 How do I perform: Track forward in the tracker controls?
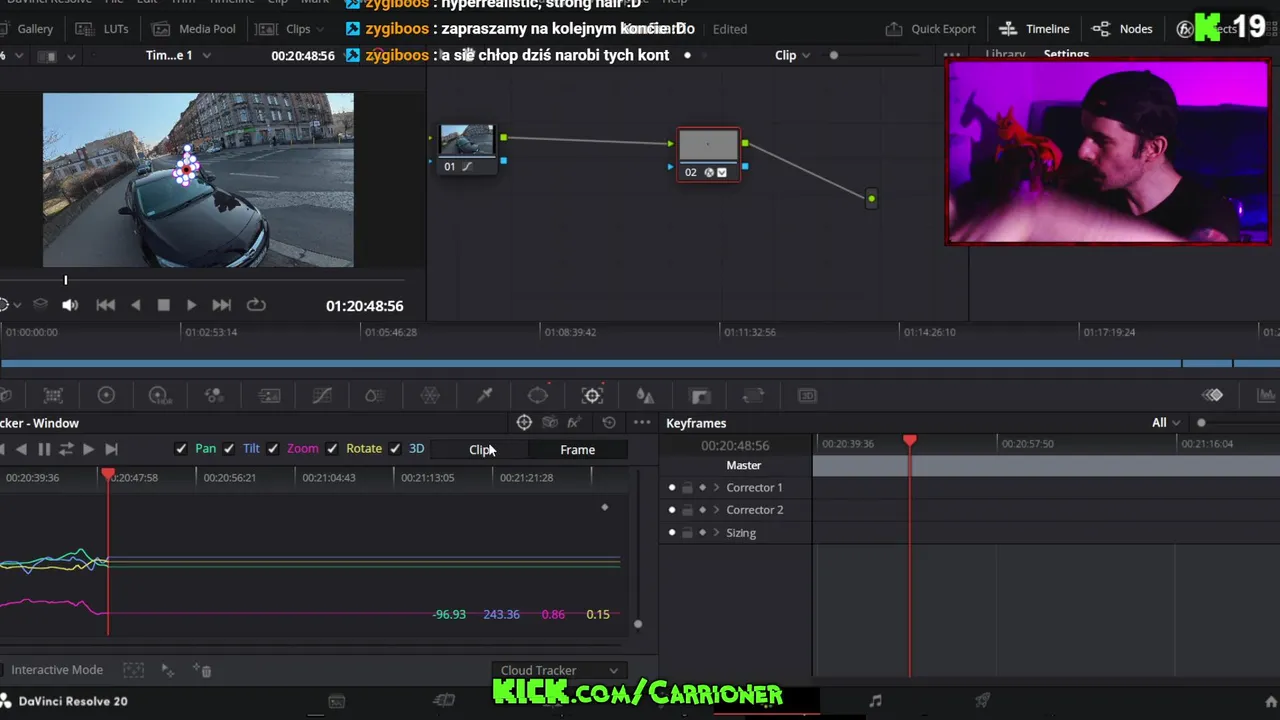(x=88, y=449)
